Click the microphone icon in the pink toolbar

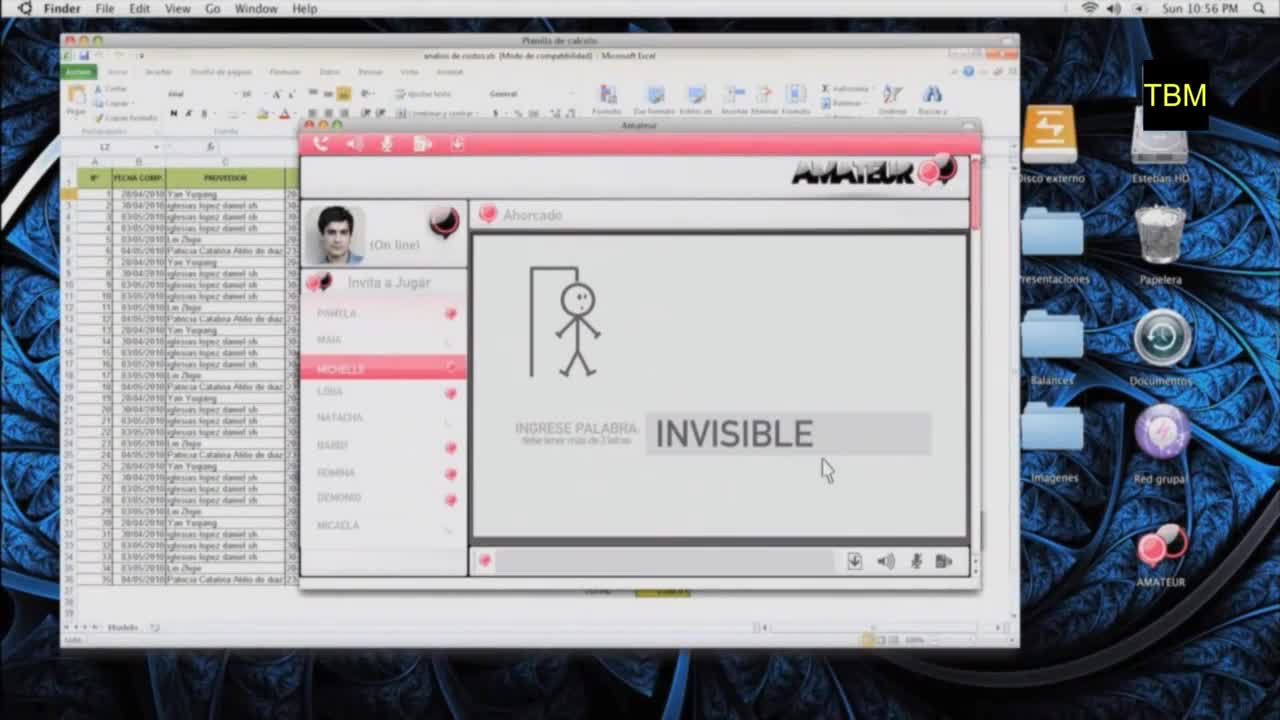click(387, 144)
